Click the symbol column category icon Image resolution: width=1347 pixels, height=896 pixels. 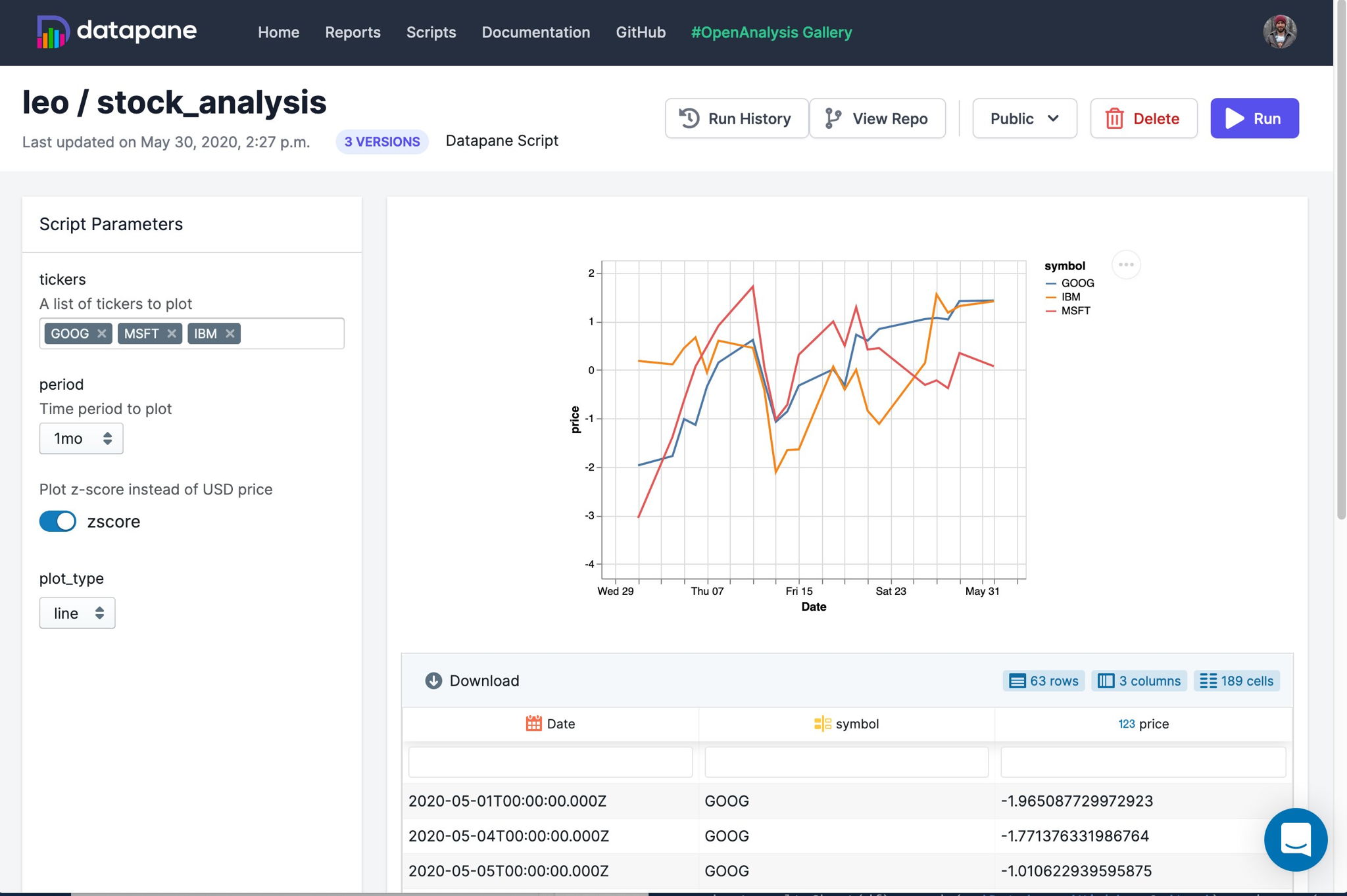tap(822, 724)
